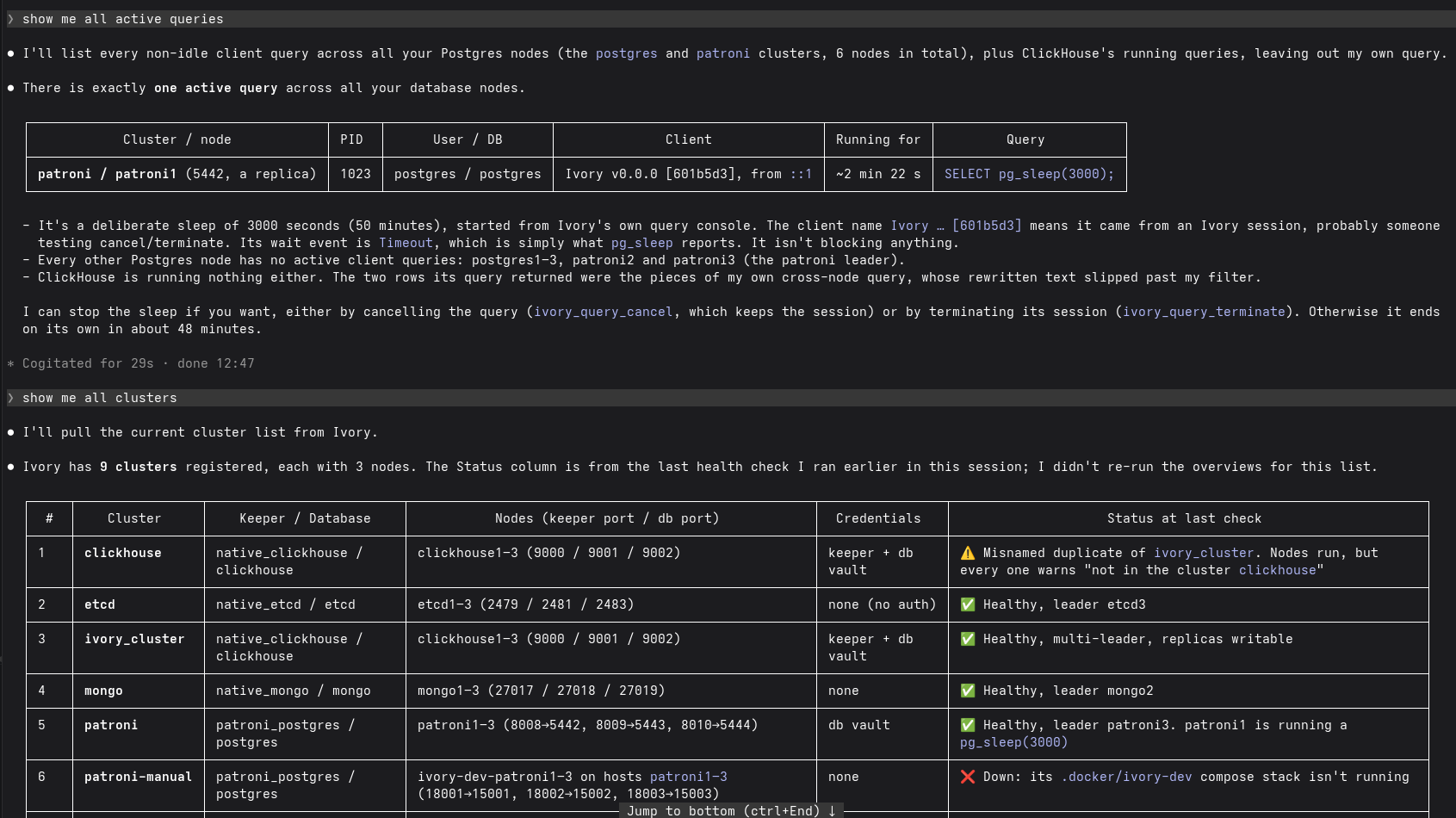Viewport: 1456px width, 818px height.
Task: Click the blue 'ivory_cluster' in the clickhouse status cell
Action: [1204, 553]
